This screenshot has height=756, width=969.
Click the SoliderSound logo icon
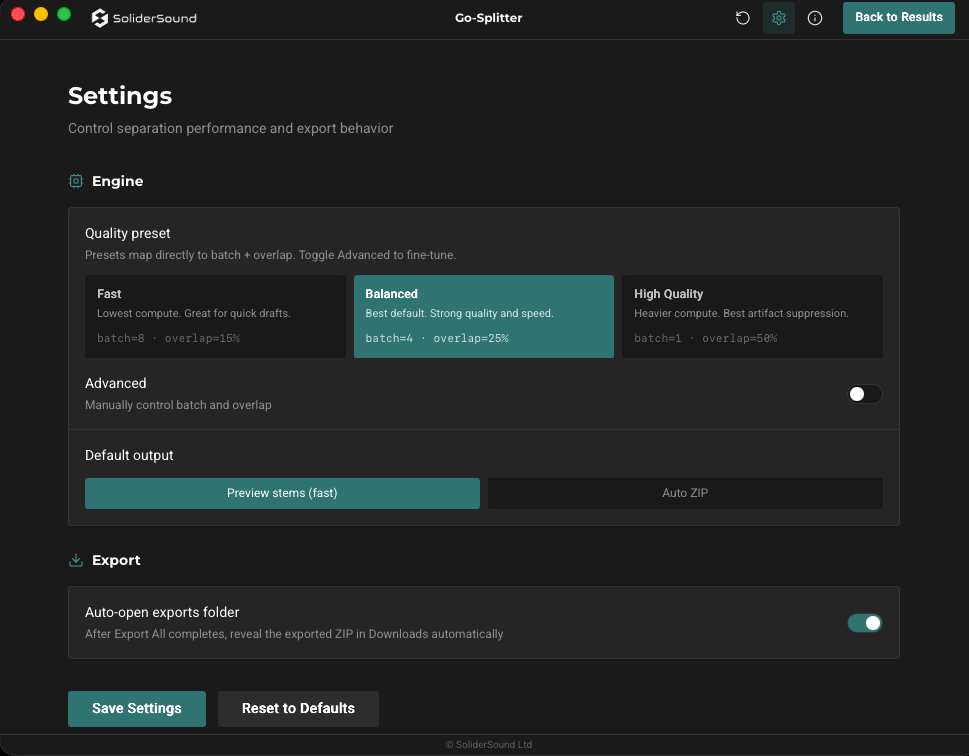tap(99, 18)
